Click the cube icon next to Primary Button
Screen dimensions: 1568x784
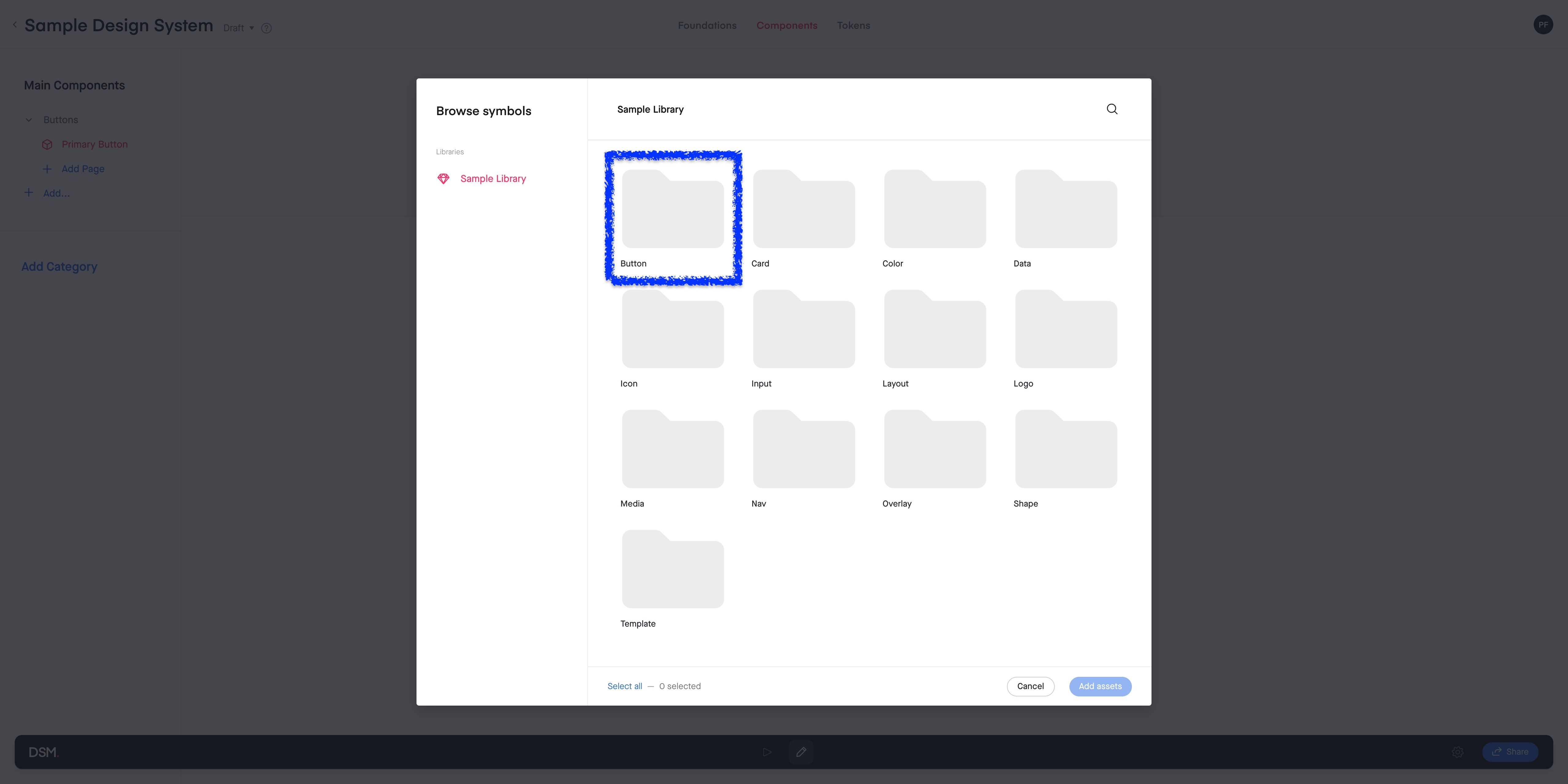coord(47,144)
